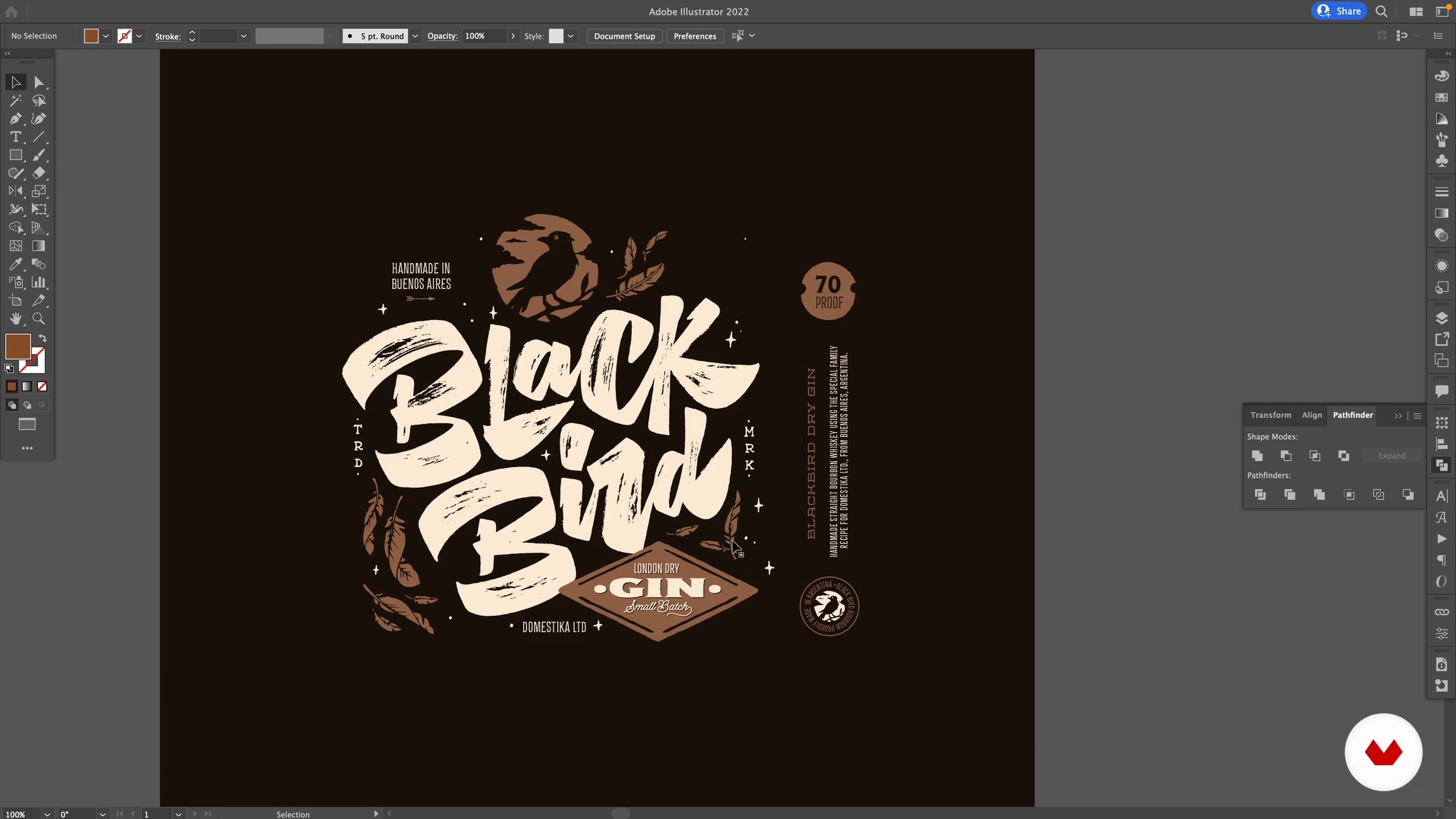Viewport: 1456px width, 819px height.
Task: Select the Perspective Grid tool
Action: pyautogui.click(x=39, y=227)
